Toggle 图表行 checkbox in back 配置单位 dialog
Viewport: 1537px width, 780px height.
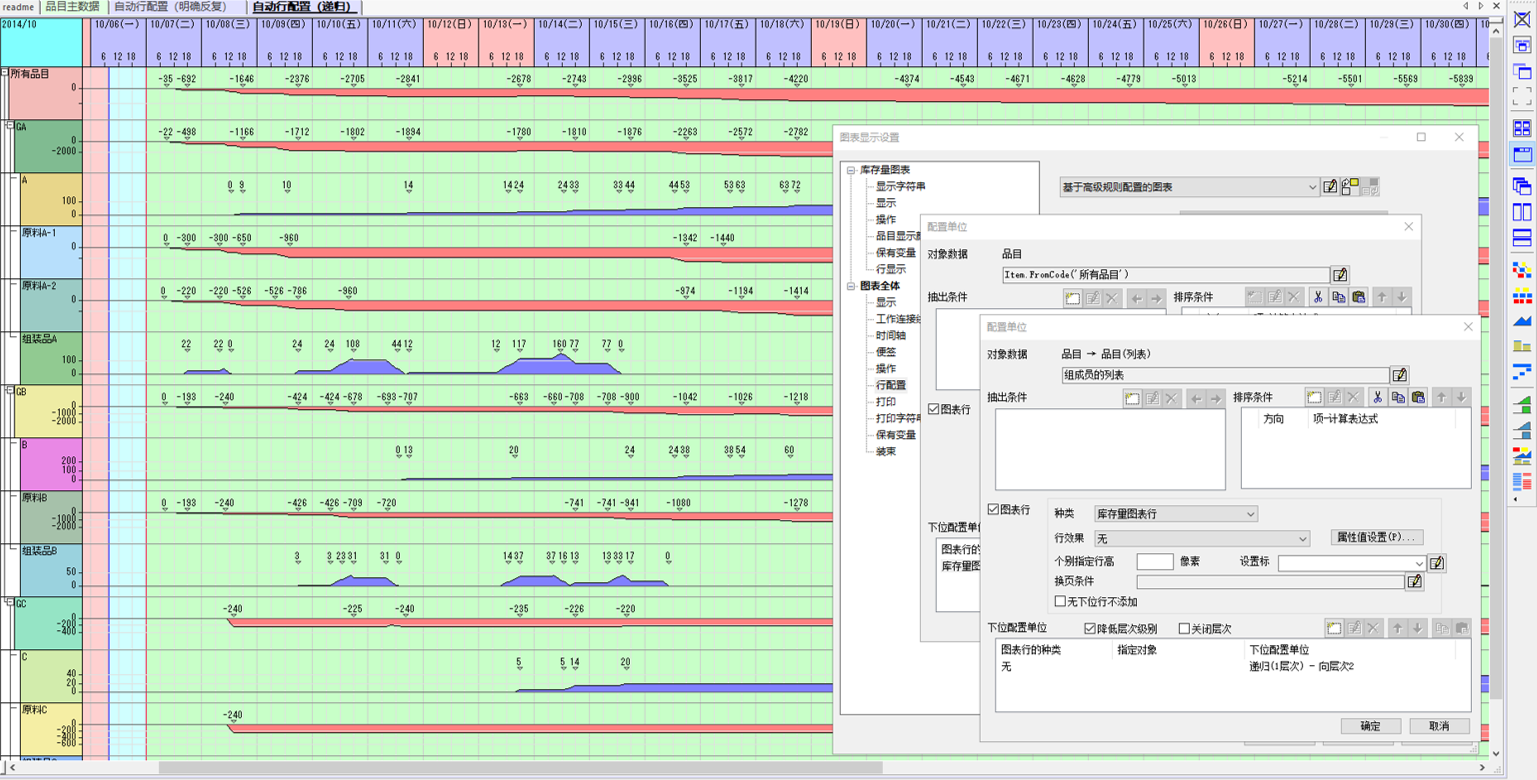pyautogui.click(x=933, y=409)
